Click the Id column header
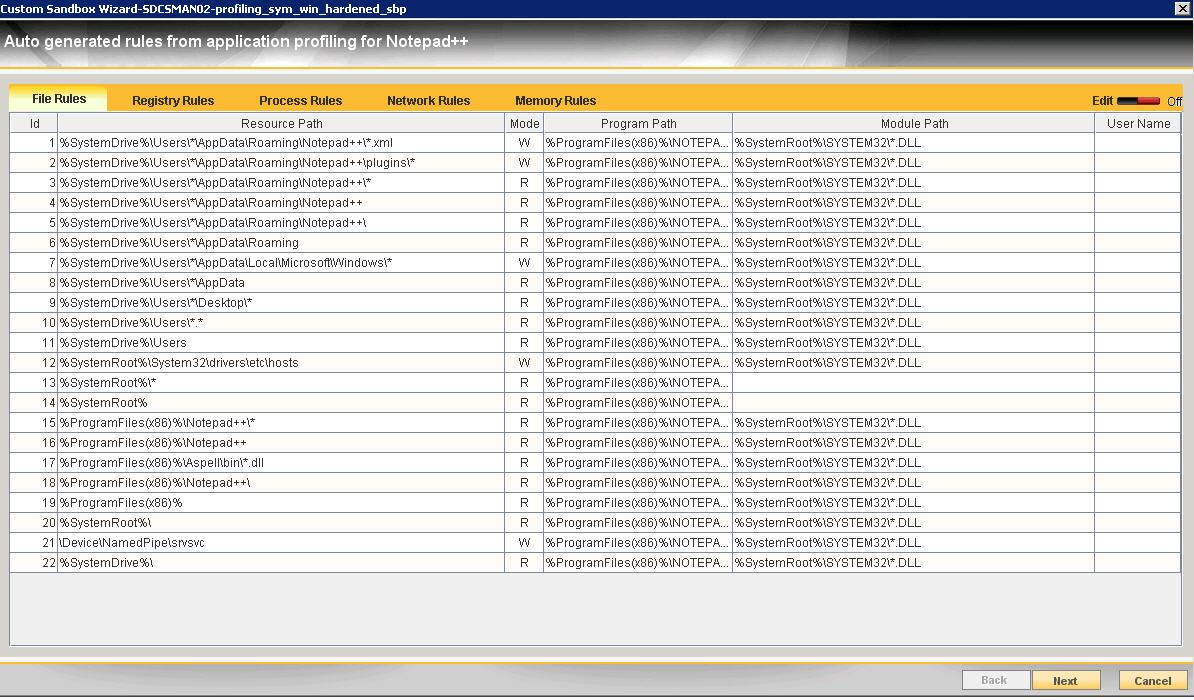Image resolution: width=1194 pixels, height=700 pixels. pos(34,123)
